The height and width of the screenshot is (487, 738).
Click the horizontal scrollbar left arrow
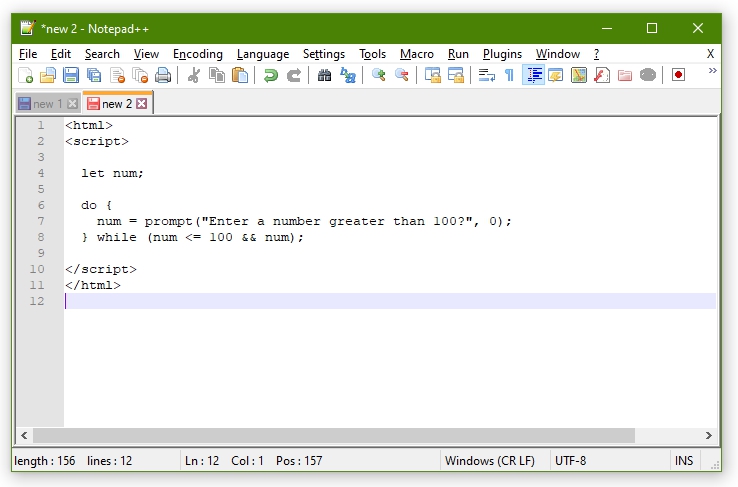coord(24,436)
